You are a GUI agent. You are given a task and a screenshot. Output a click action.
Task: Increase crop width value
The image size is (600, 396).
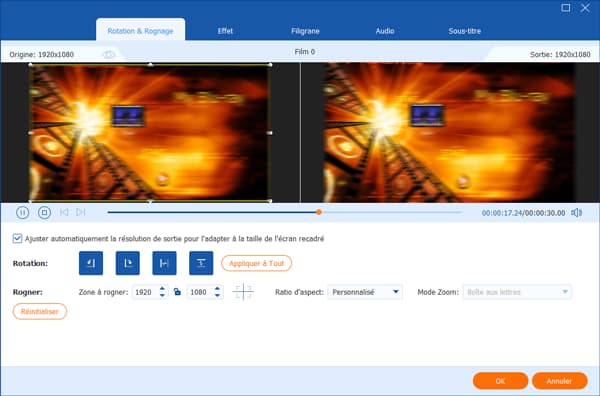coord(162,288)
